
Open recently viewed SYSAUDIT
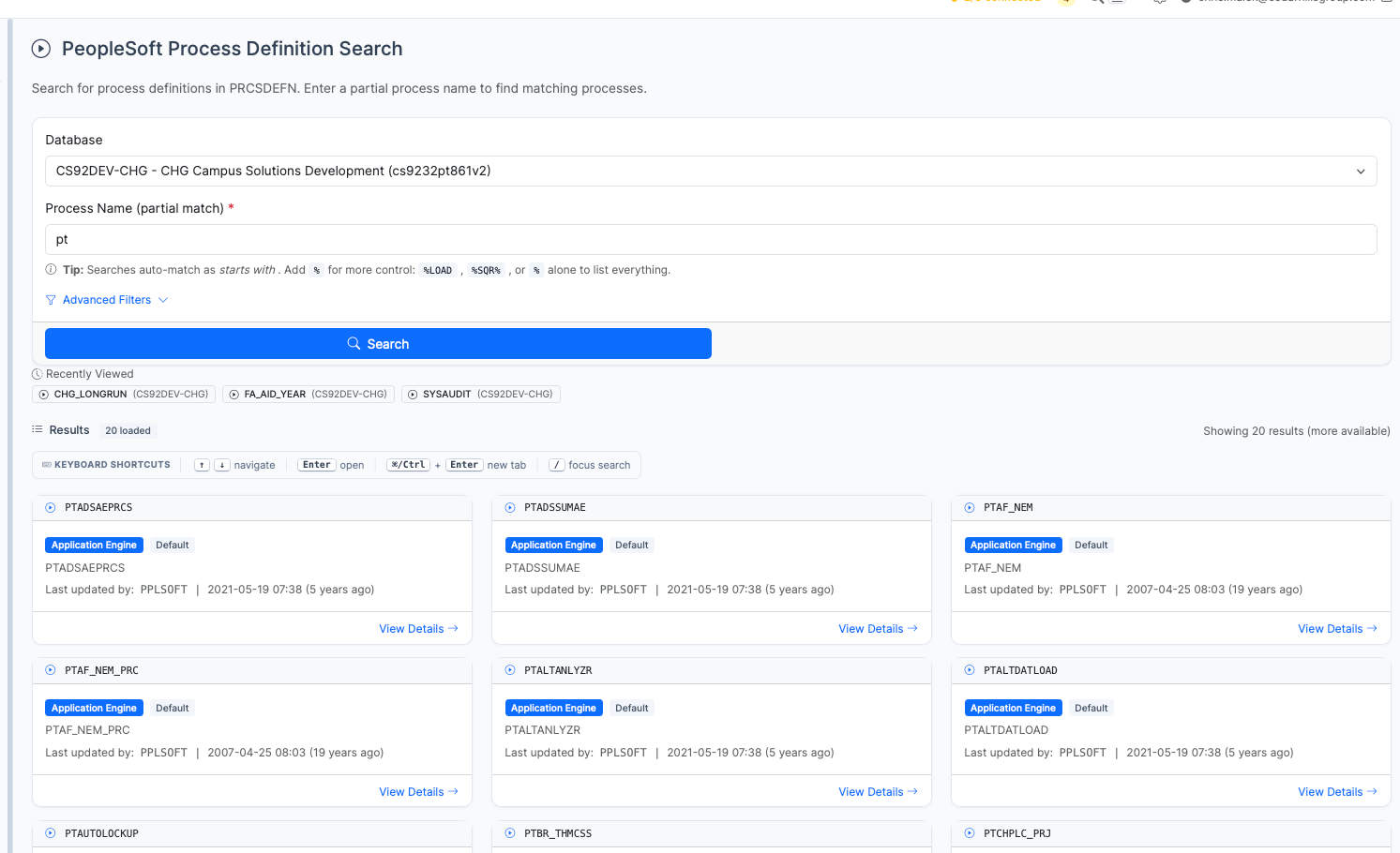tap(481, 395)
